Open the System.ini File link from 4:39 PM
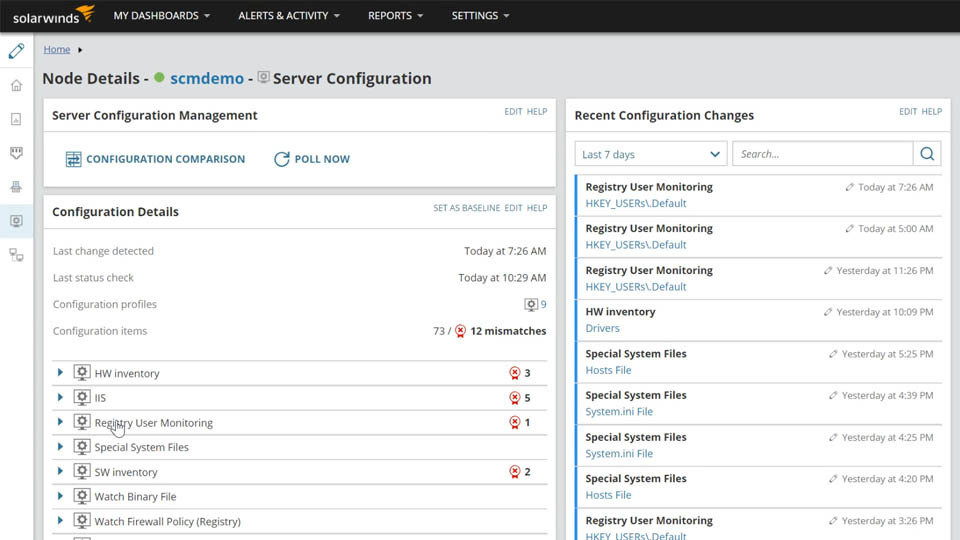Viewport: 960px width, 540px height. click(619, 411)
